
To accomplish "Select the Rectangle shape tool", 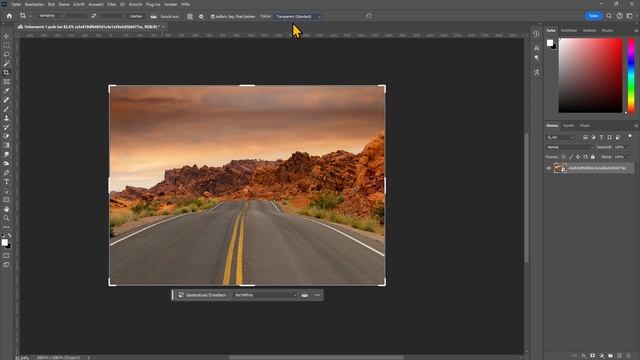I will pos(6,200).
